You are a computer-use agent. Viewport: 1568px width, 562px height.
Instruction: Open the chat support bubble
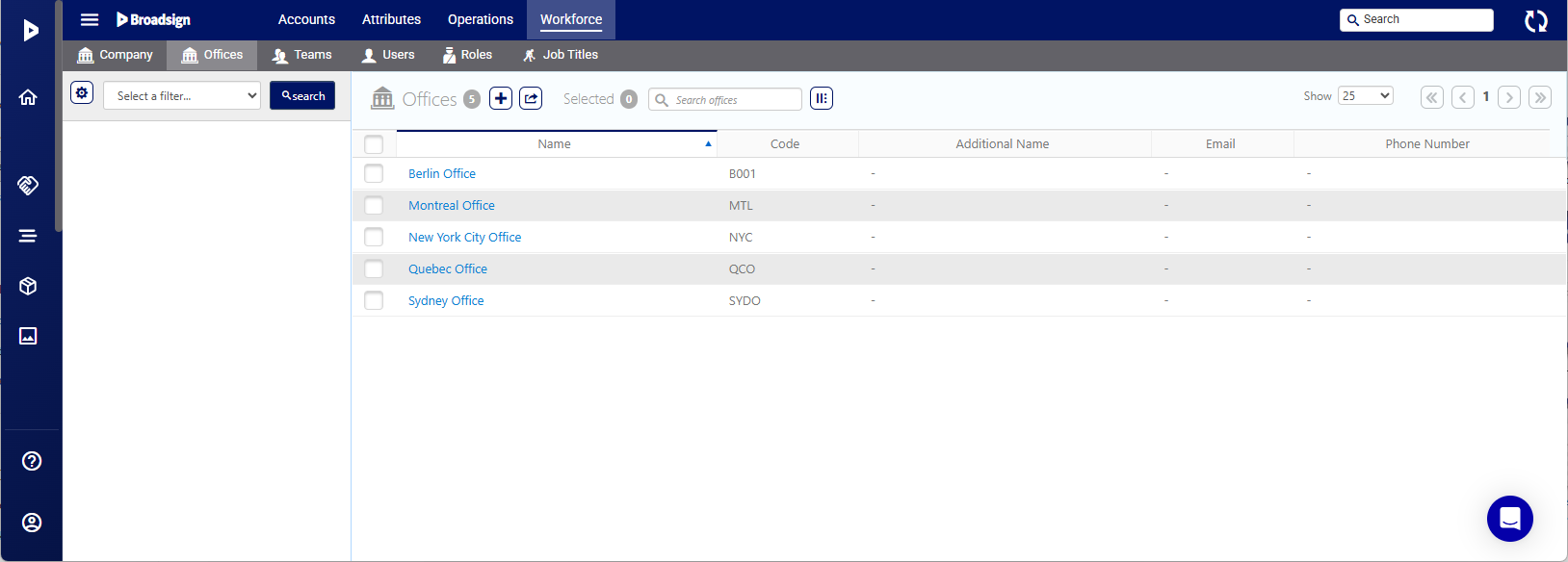[x=1509, y=519]
